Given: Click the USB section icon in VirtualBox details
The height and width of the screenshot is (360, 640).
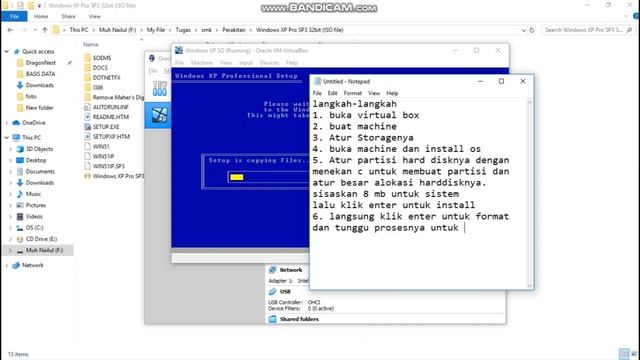Looking at the screenshot, I should pos(273,291).
